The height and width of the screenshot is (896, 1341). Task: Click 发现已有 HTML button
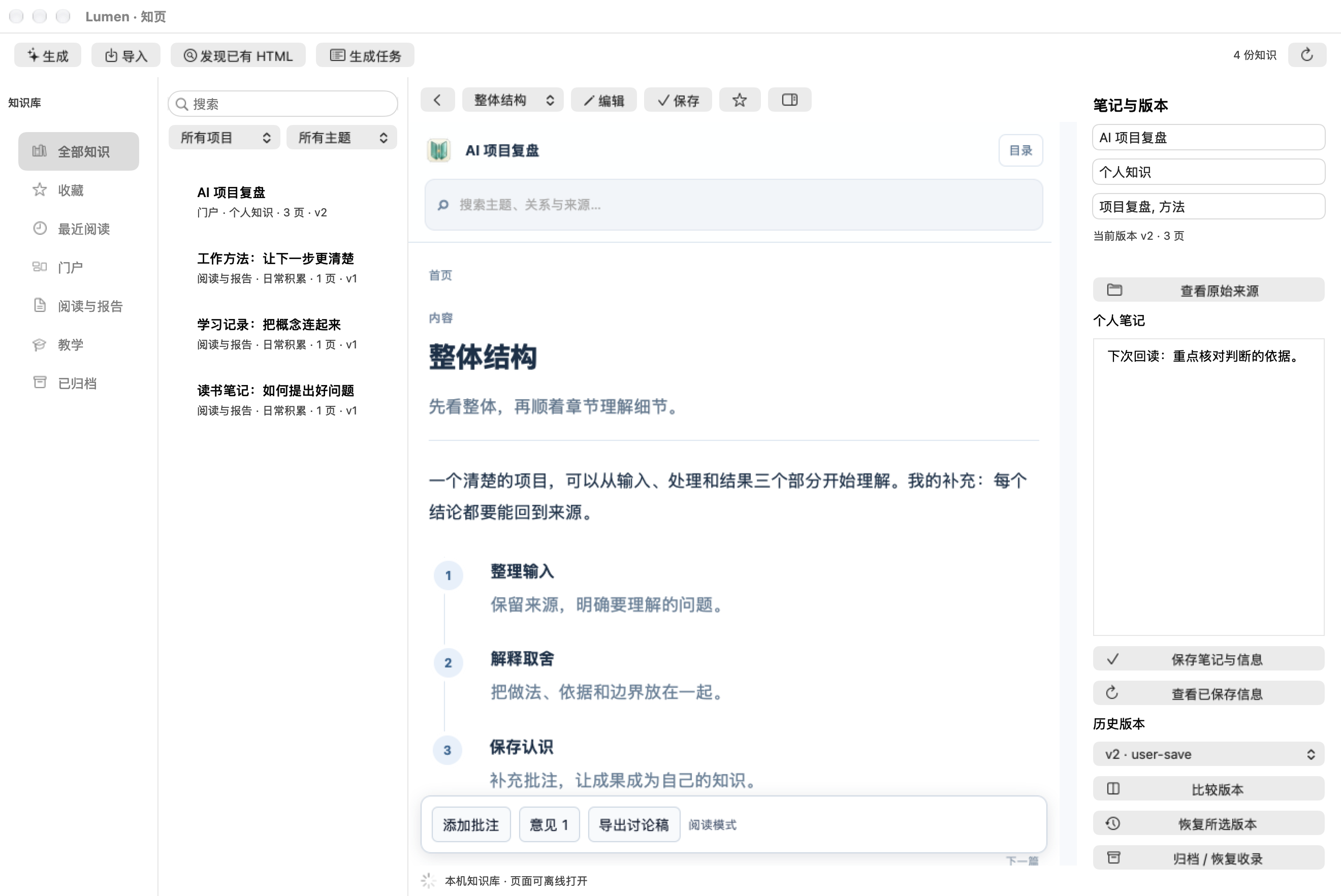coord(238,55)
